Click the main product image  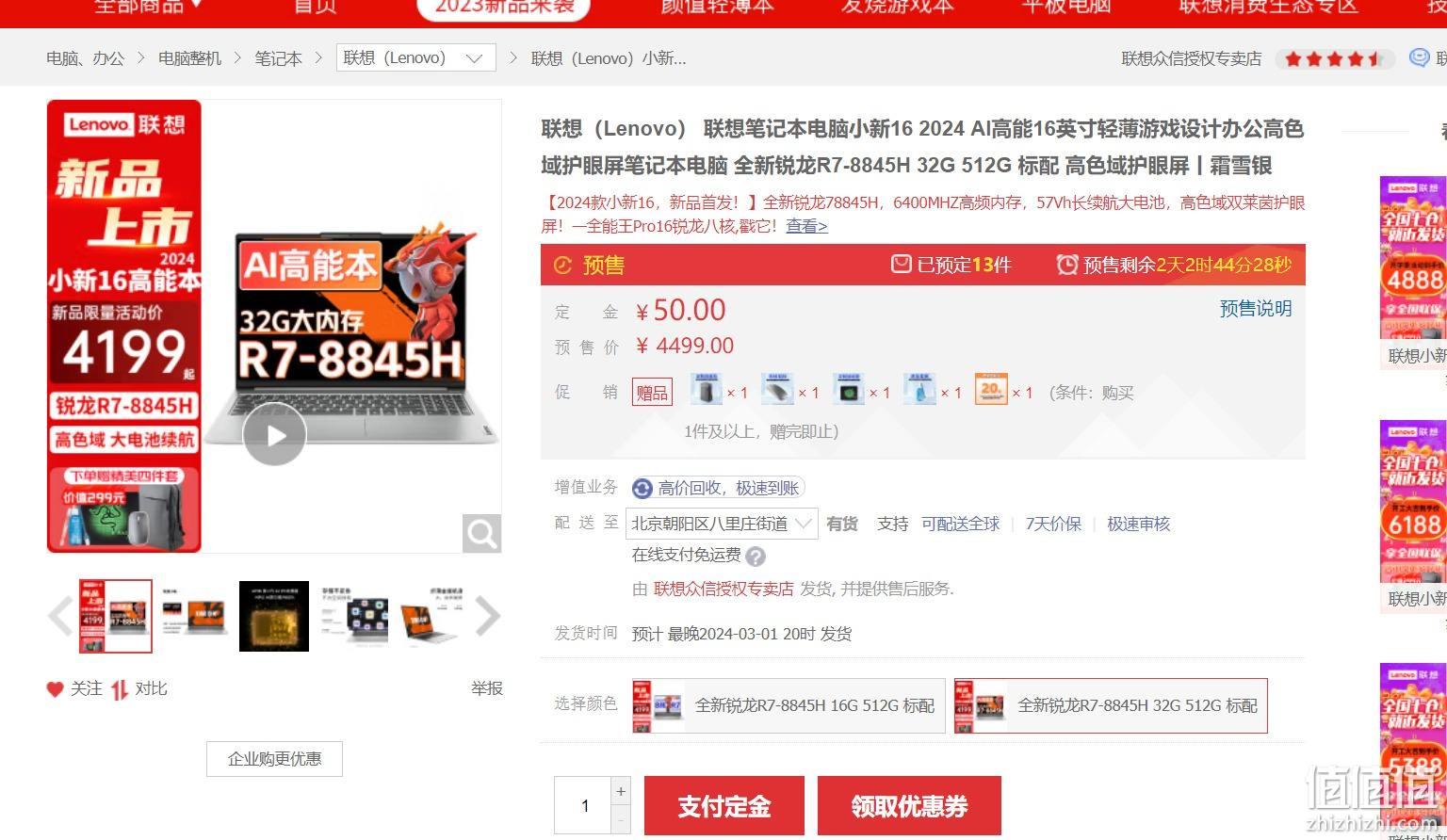click(274, 326)
